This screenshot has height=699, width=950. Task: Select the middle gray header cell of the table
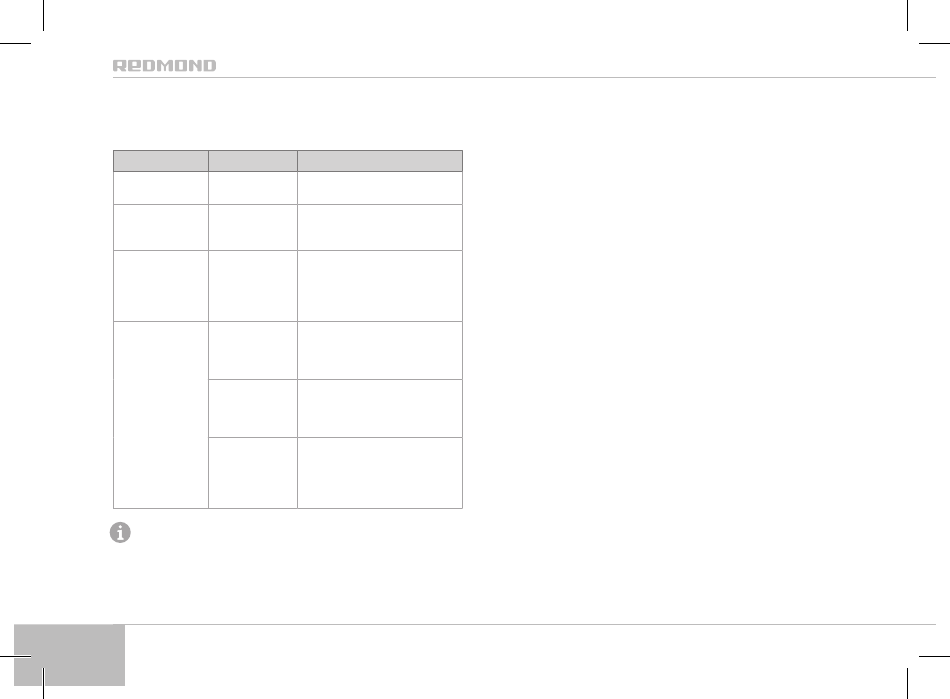[253, 161]
